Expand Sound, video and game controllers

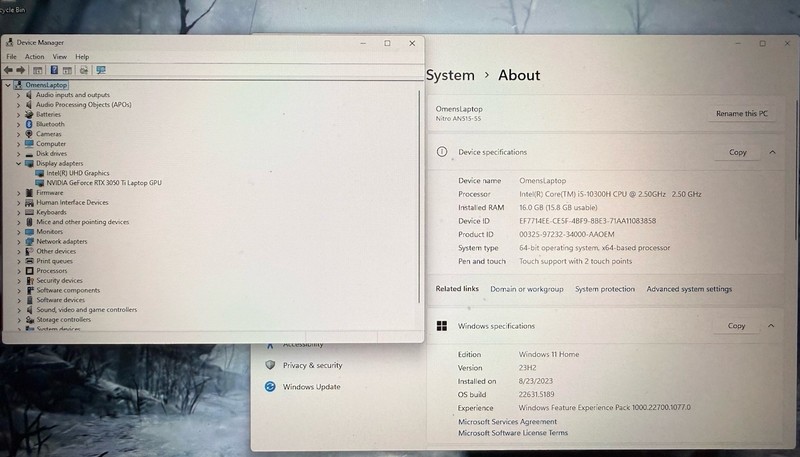(x=18, y=310)
